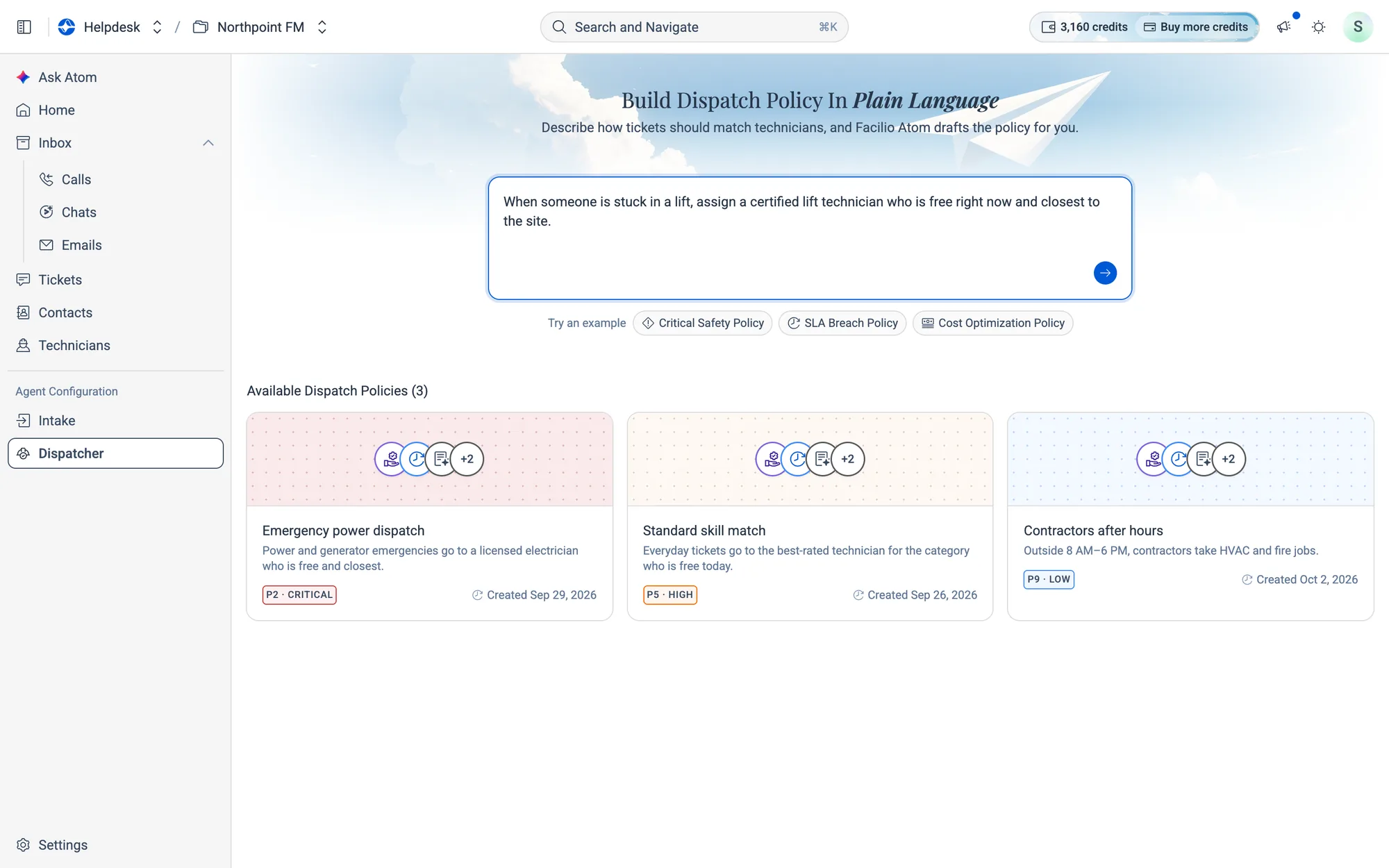
Task: Open Settings at sidebar bottom
Action: tap(115, 845)
